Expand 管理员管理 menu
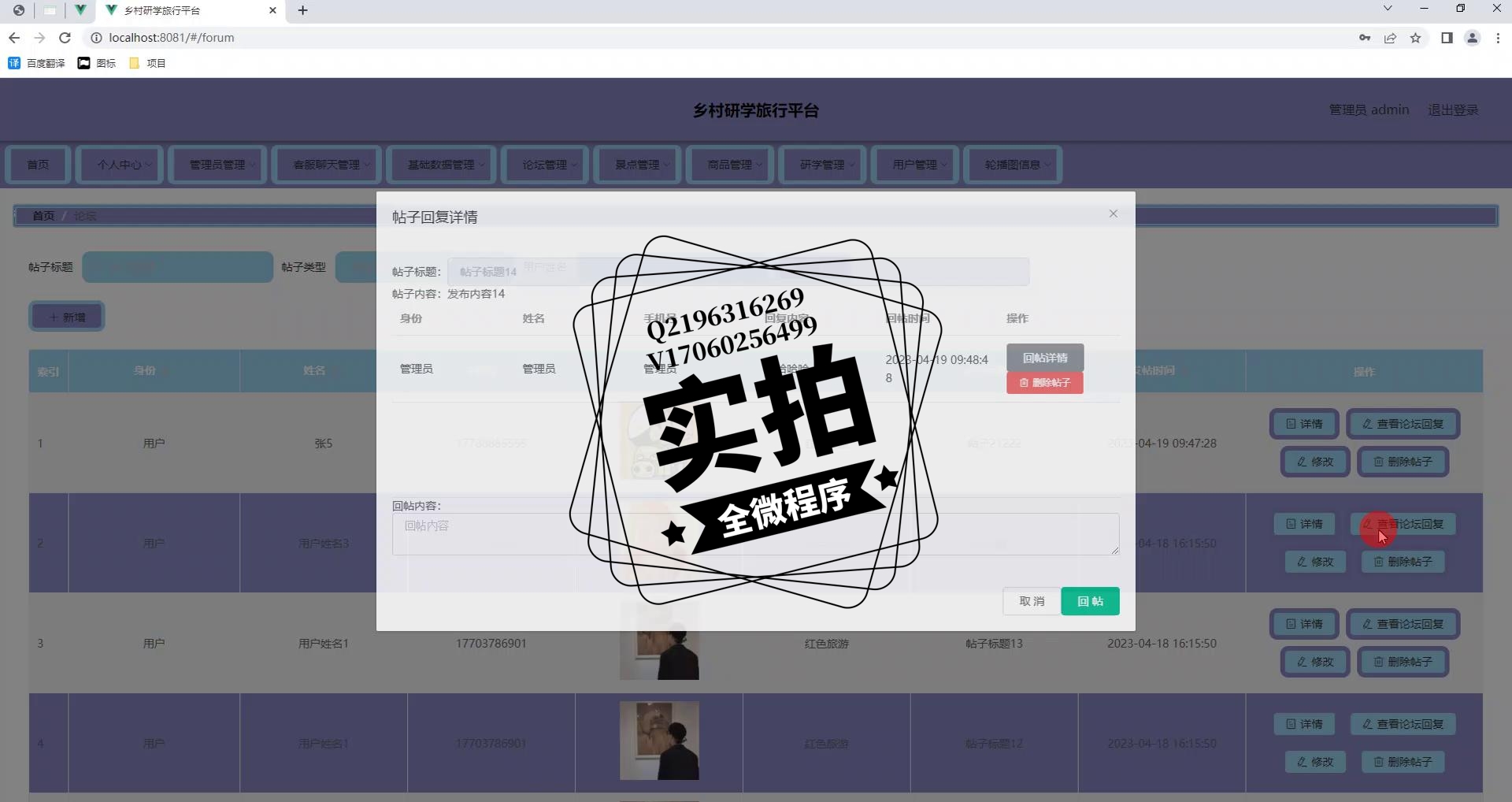1512x802 pixels. pyautogui.click(x=217, y=165)
